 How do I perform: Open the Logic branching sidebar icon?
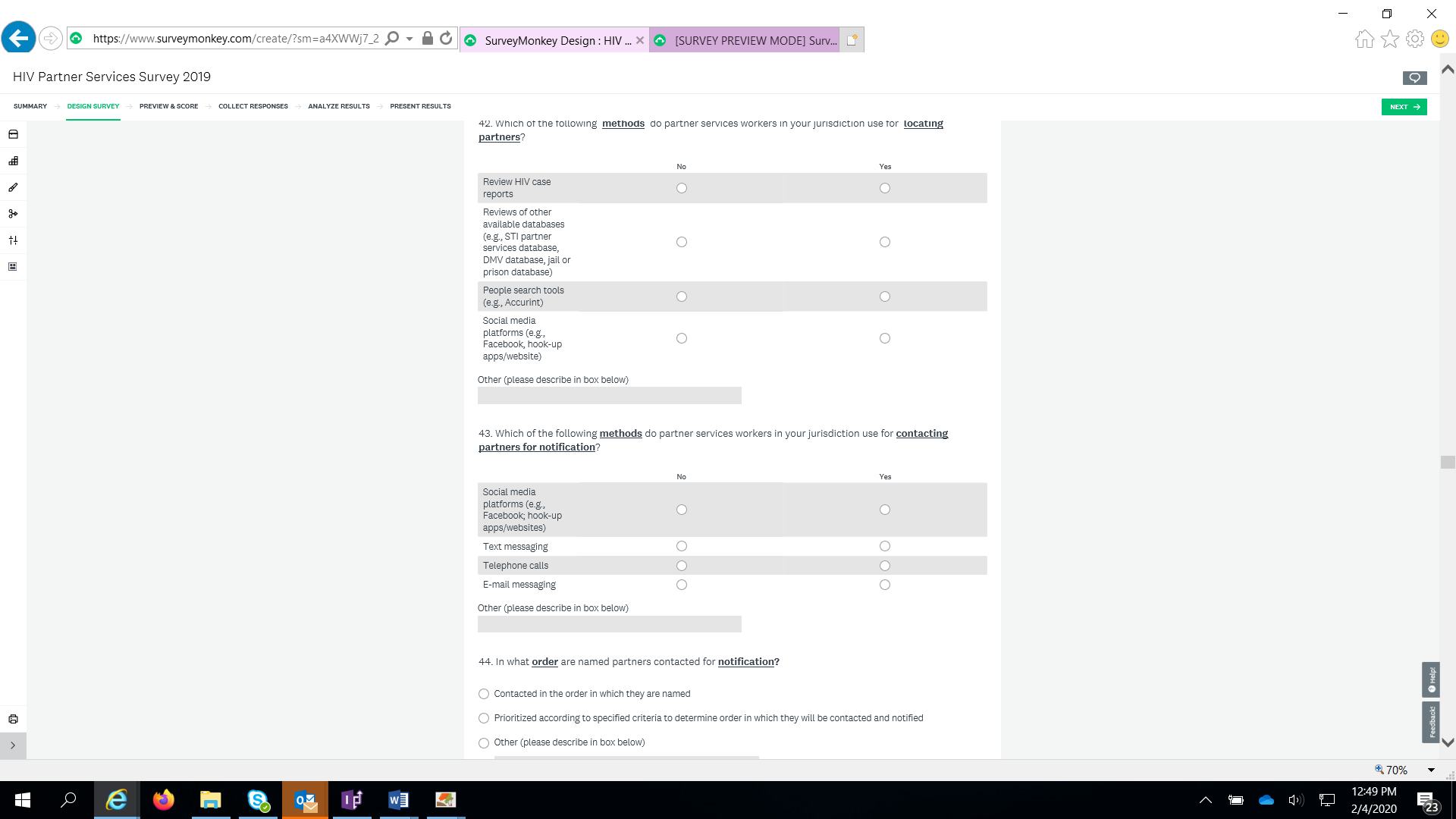13,214
